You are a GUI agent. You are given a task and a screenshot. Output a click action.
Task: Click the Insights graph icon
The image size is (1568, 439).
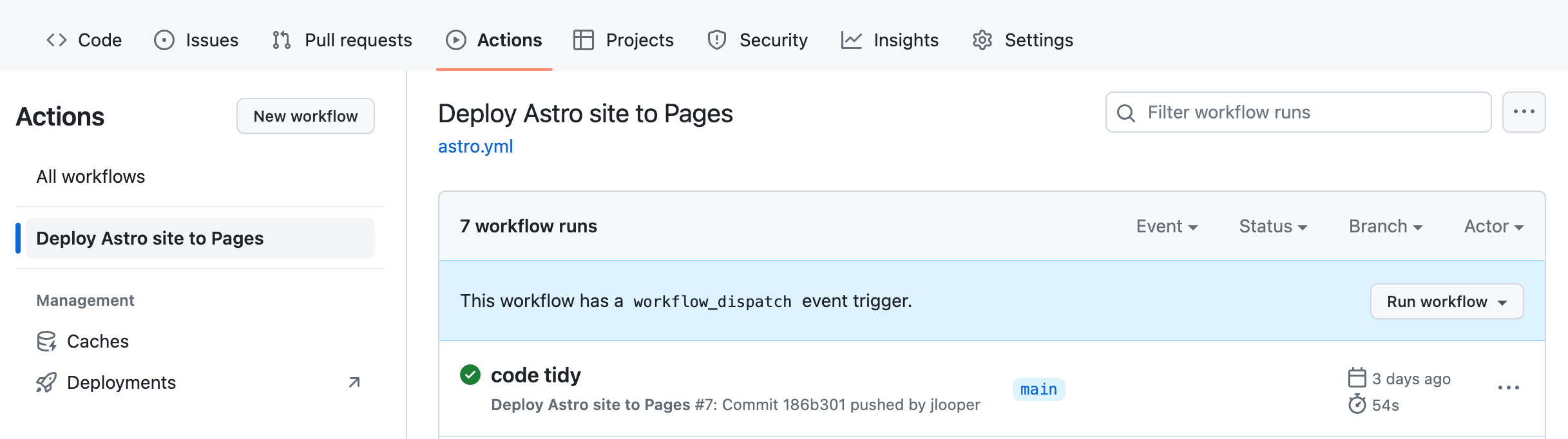(852, 40)
